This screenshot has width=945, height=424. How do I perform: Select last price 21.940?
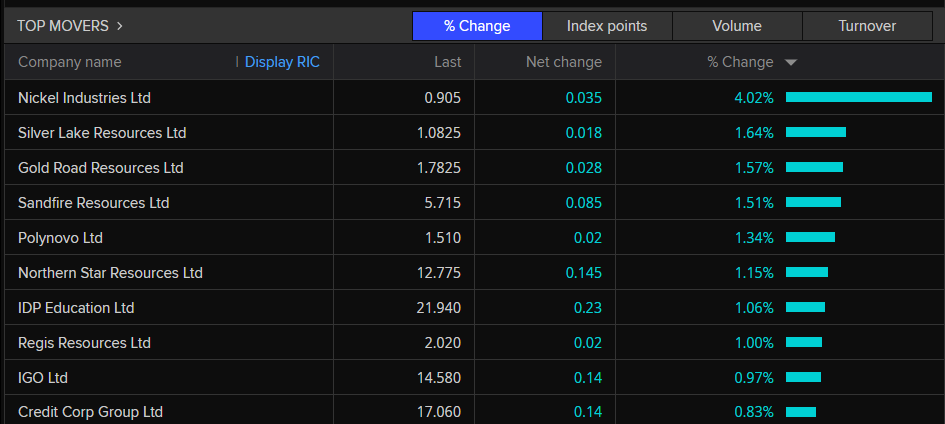pyautogui.click(x=439, y=308)
